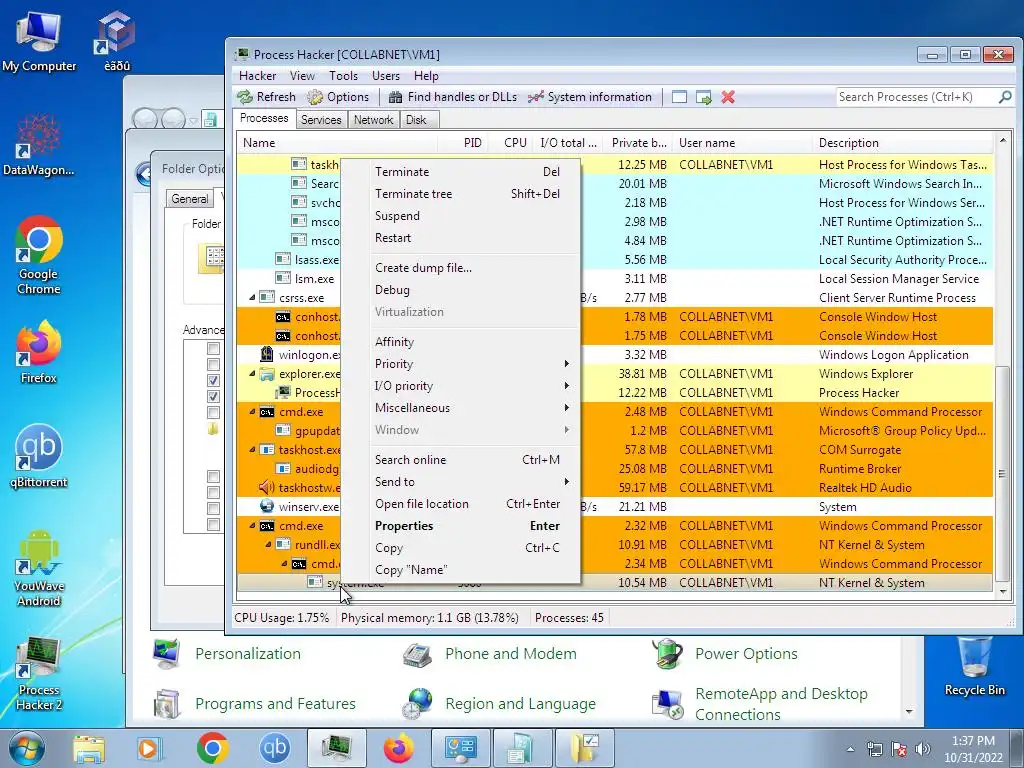Open Process Hacker 2 desktop shortcut
The image size is (1024, 768).
39,673
